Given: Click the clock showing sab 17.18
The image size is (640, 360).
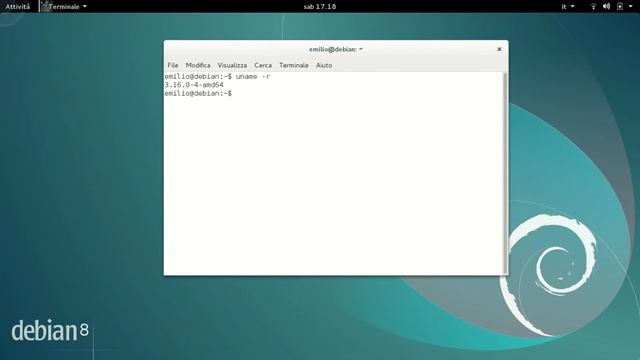Looking at the screenshot, I should tap(320, 7).
